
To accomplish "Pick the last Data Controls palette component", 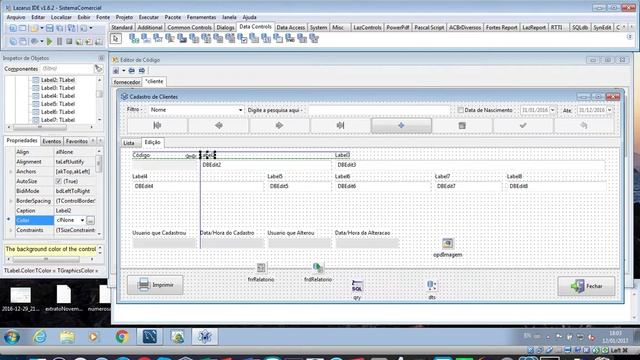I will tap(314, 39).
